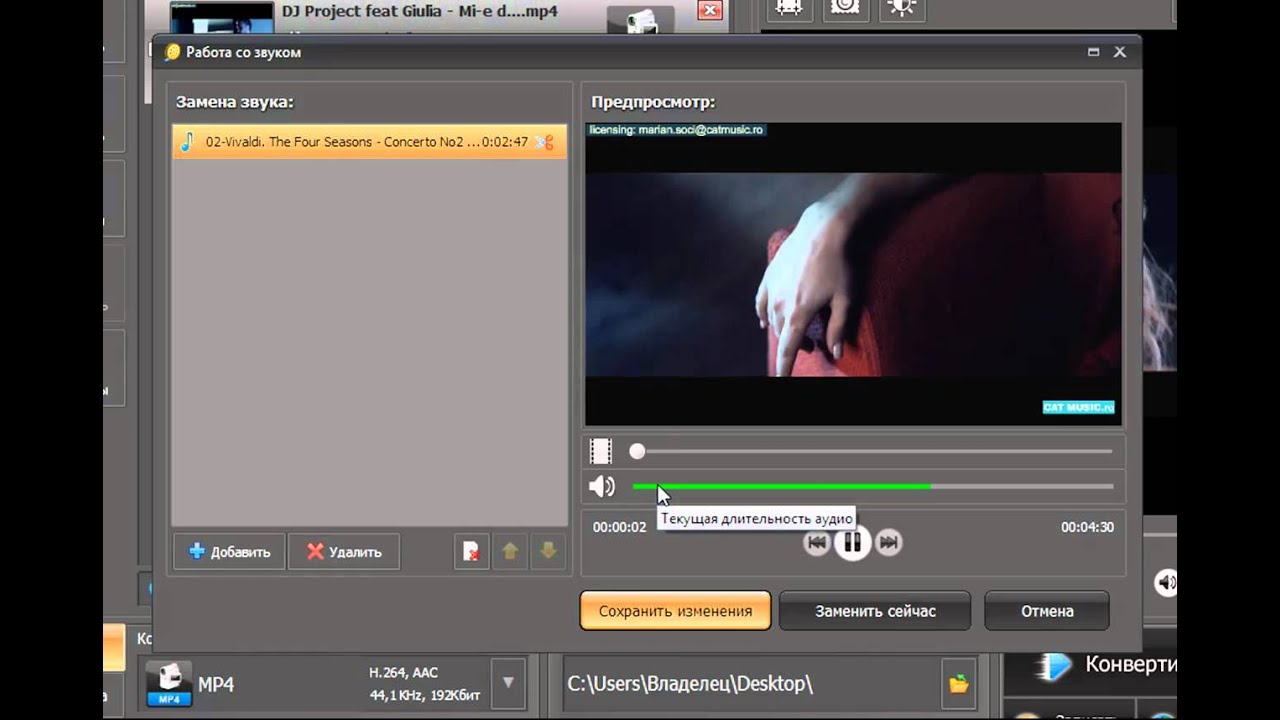
Task: Select the 02-Vivaldi Four Seasons audio row
Action: tap(369, 142)
